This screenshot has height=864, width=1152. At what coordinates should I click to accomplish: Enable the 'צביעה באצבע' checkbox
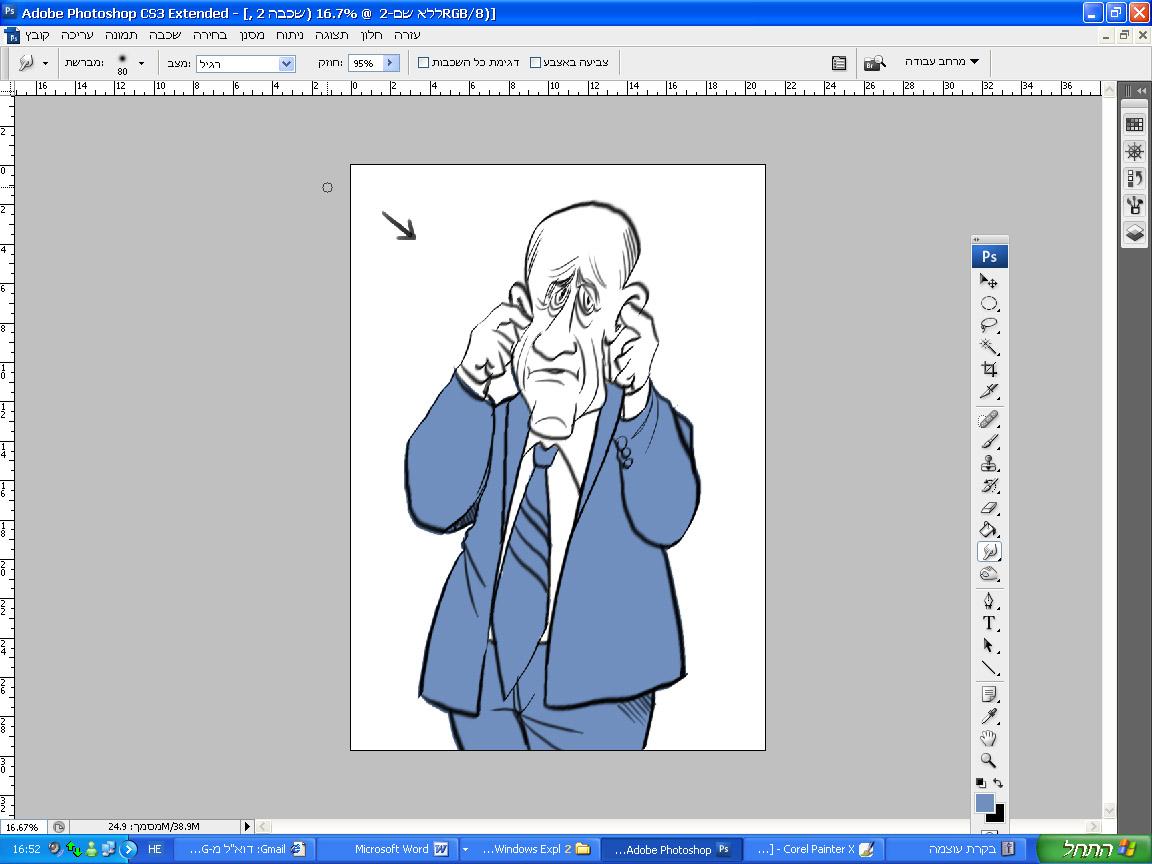click(535, 63)
